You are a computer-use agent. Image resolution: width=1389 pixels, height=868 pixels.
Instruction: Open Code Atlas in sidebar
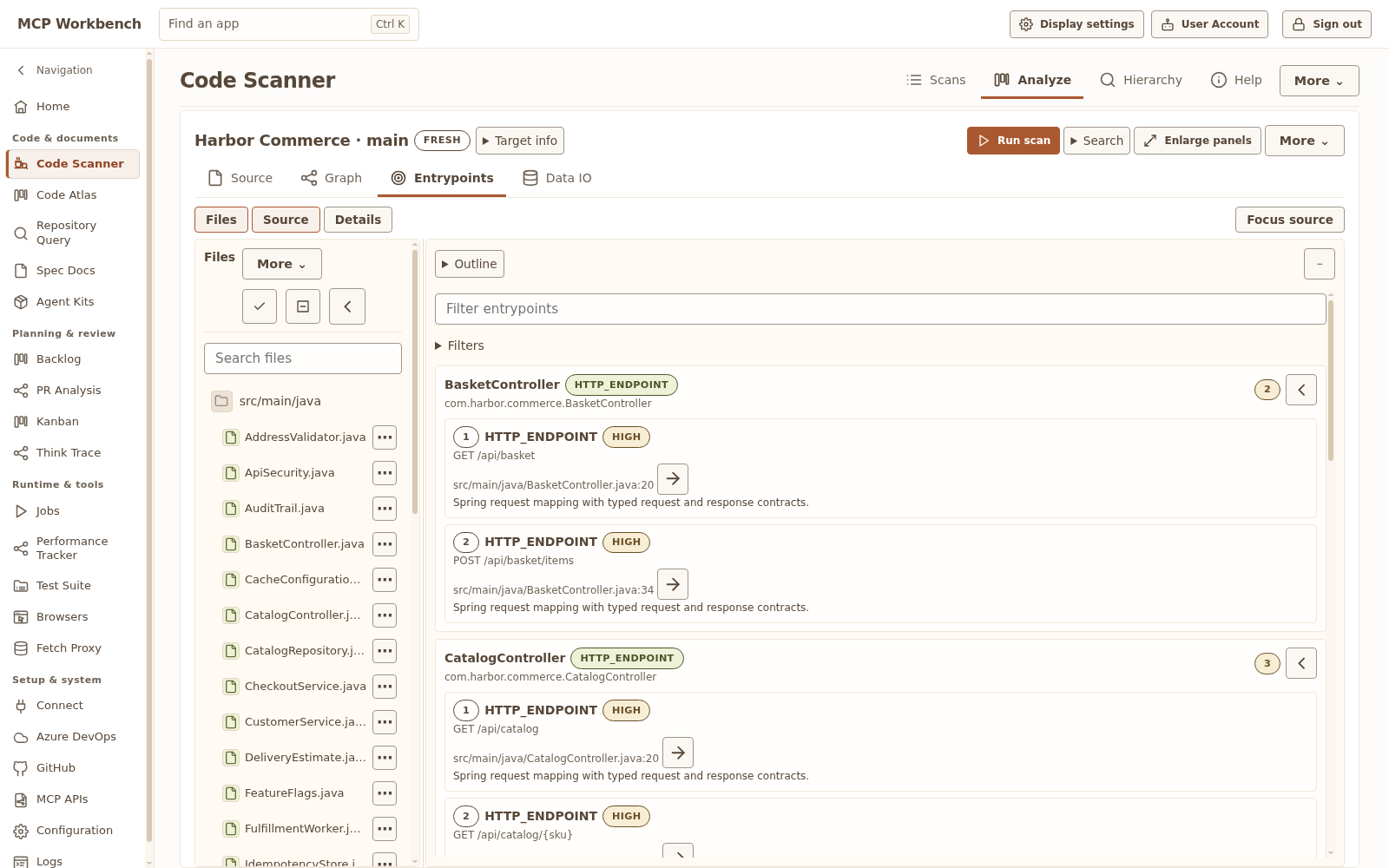[73, 195]
